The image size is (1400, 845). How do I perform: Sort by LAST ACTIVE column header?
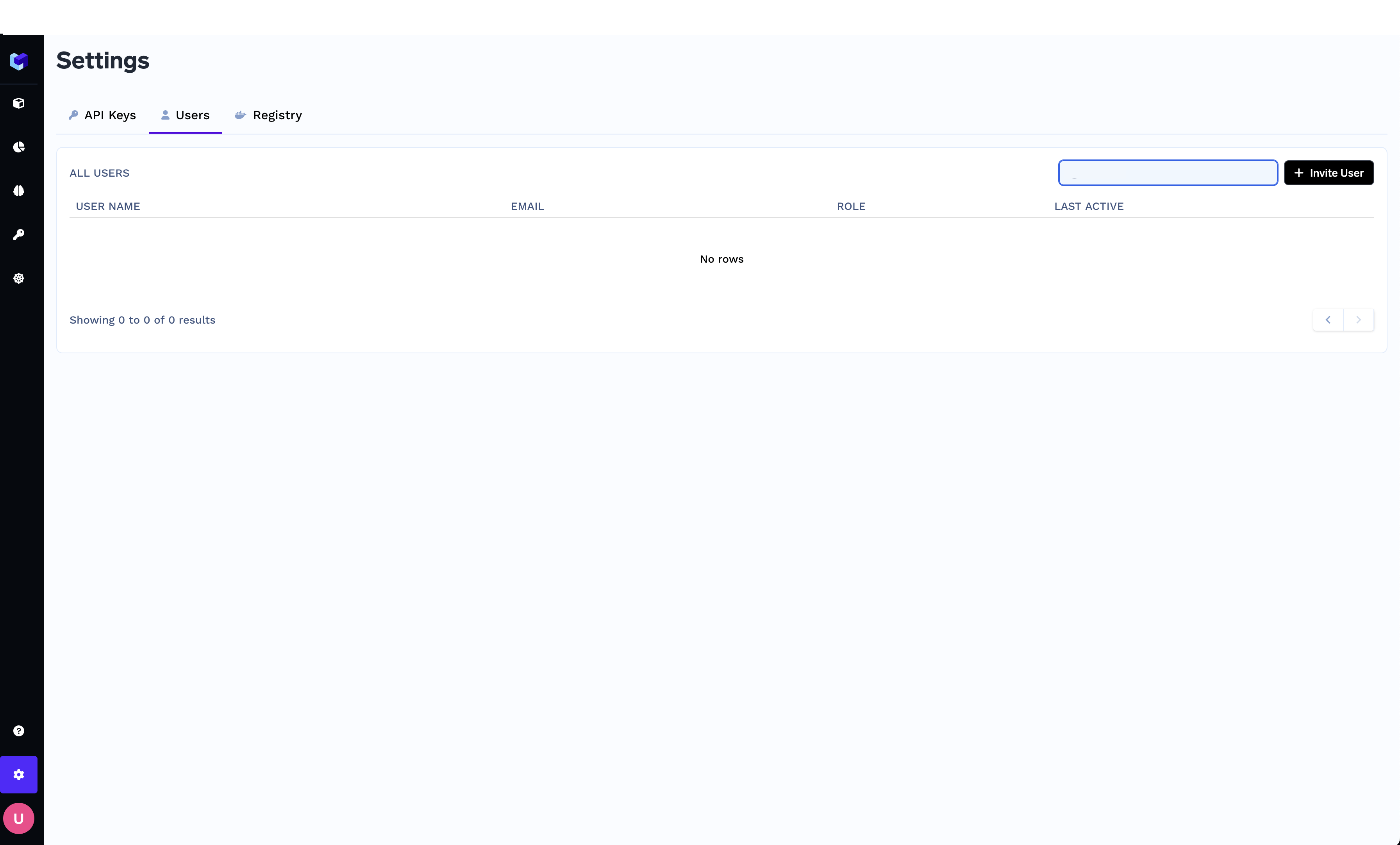1089,206
